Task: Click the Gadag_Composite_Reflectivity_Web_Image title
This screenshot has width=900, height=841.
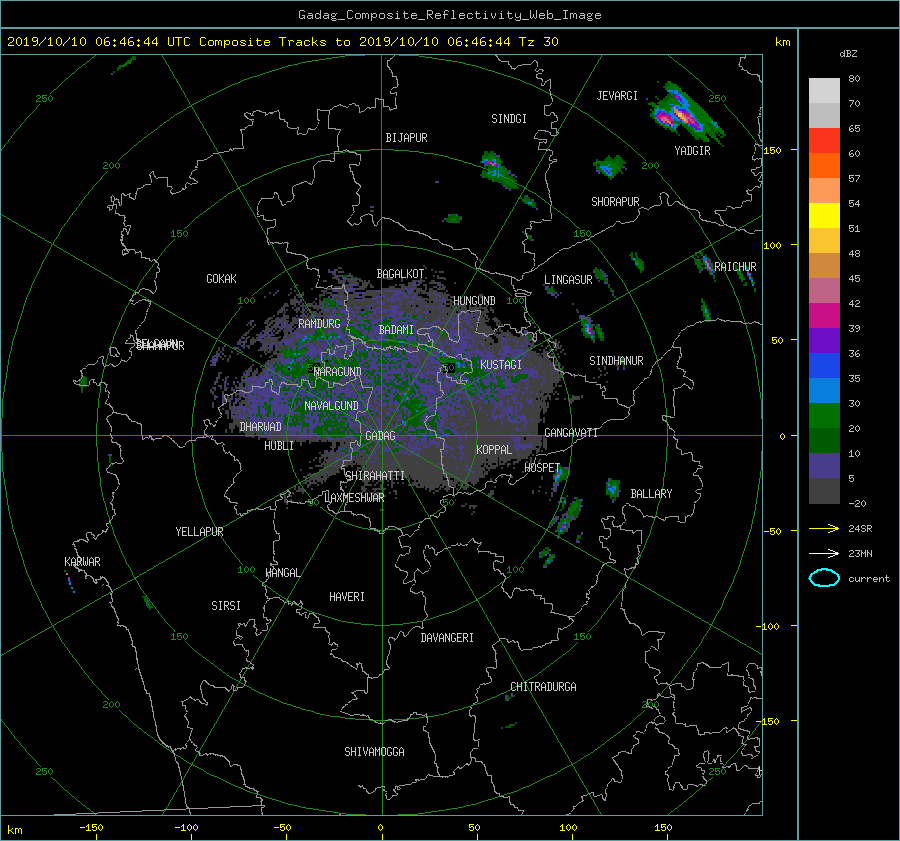Action: (x=449, y=15)
